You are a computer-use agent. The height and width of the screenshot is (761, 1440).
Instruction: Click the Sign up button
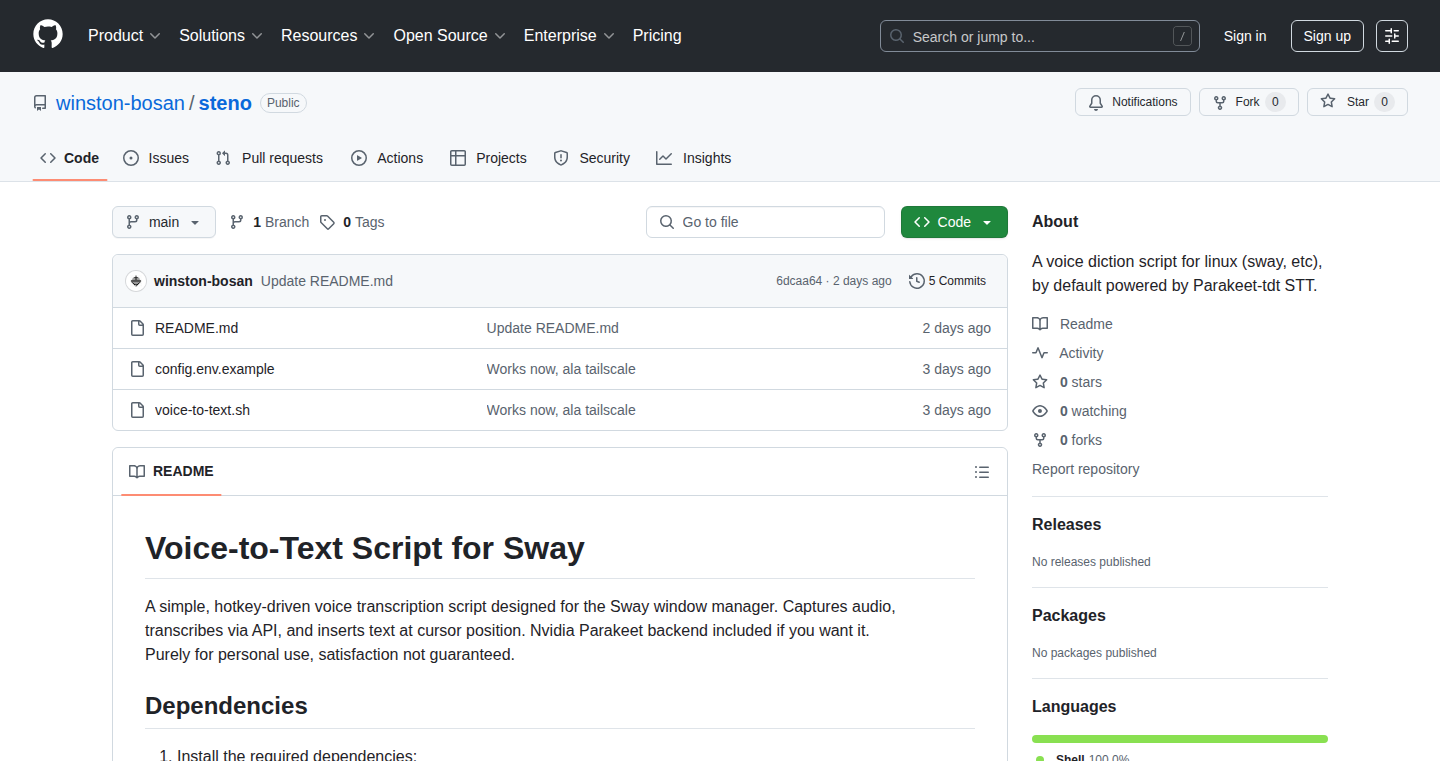(1327, 36)
